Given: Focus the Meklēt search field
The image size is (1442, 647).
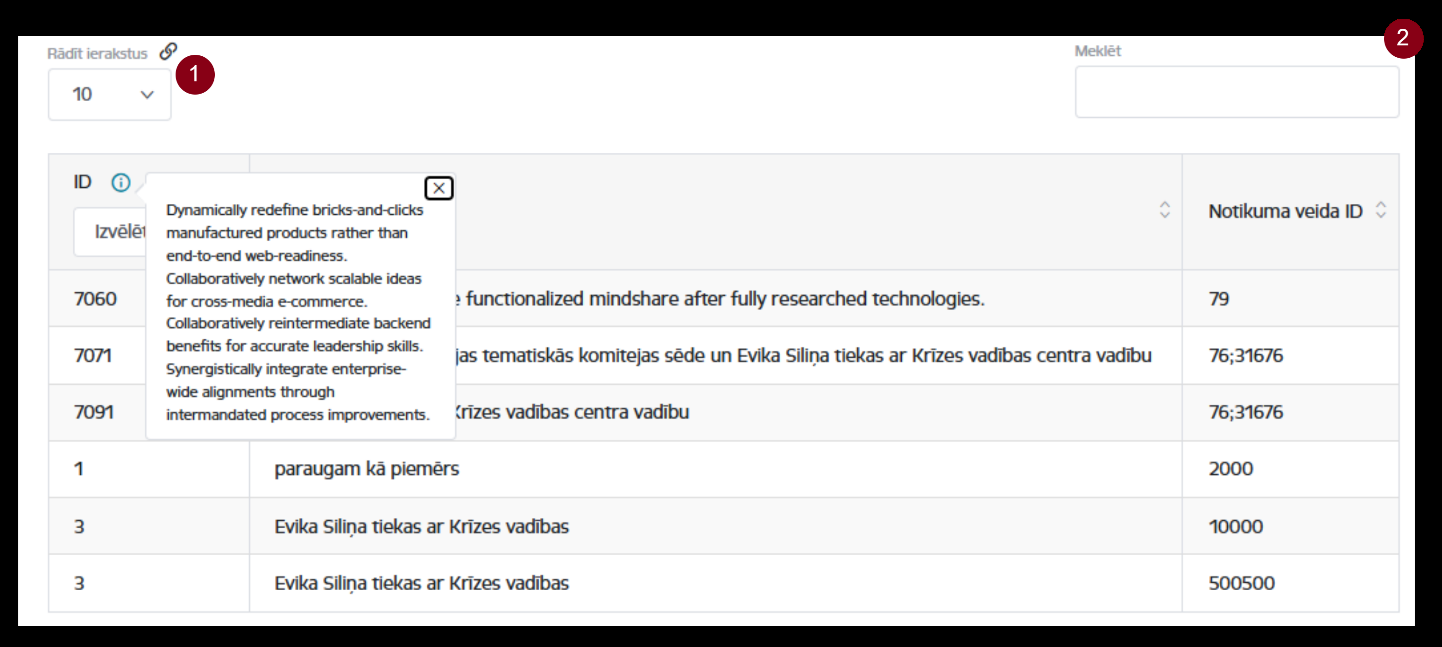Looking at the screenshot, I should tap(1237, 92).
